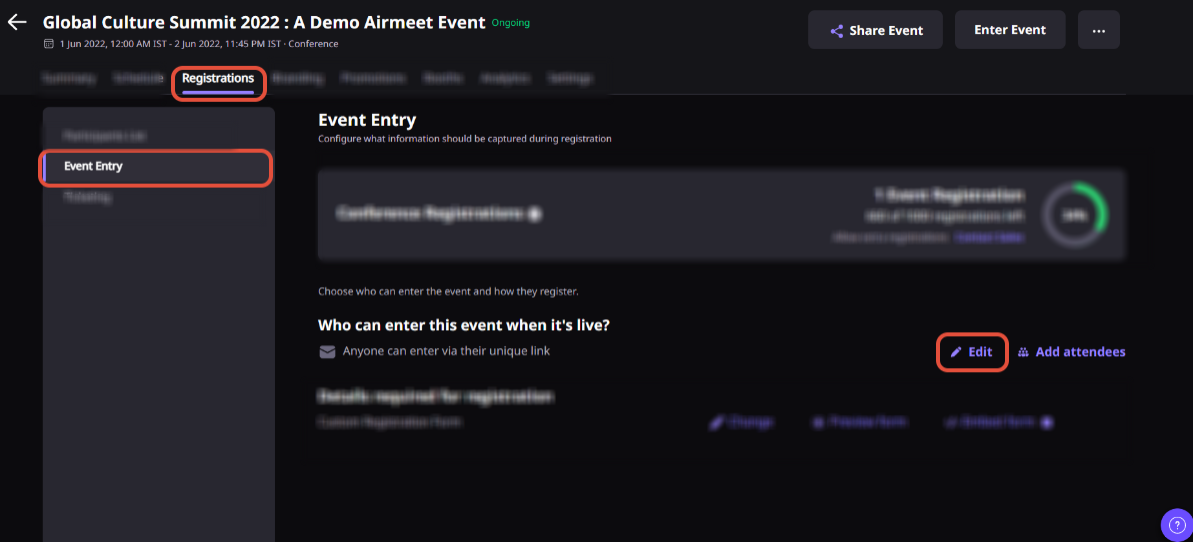
Task: Click the green registrations progress ring
Action: click(x=1075, y=215)
